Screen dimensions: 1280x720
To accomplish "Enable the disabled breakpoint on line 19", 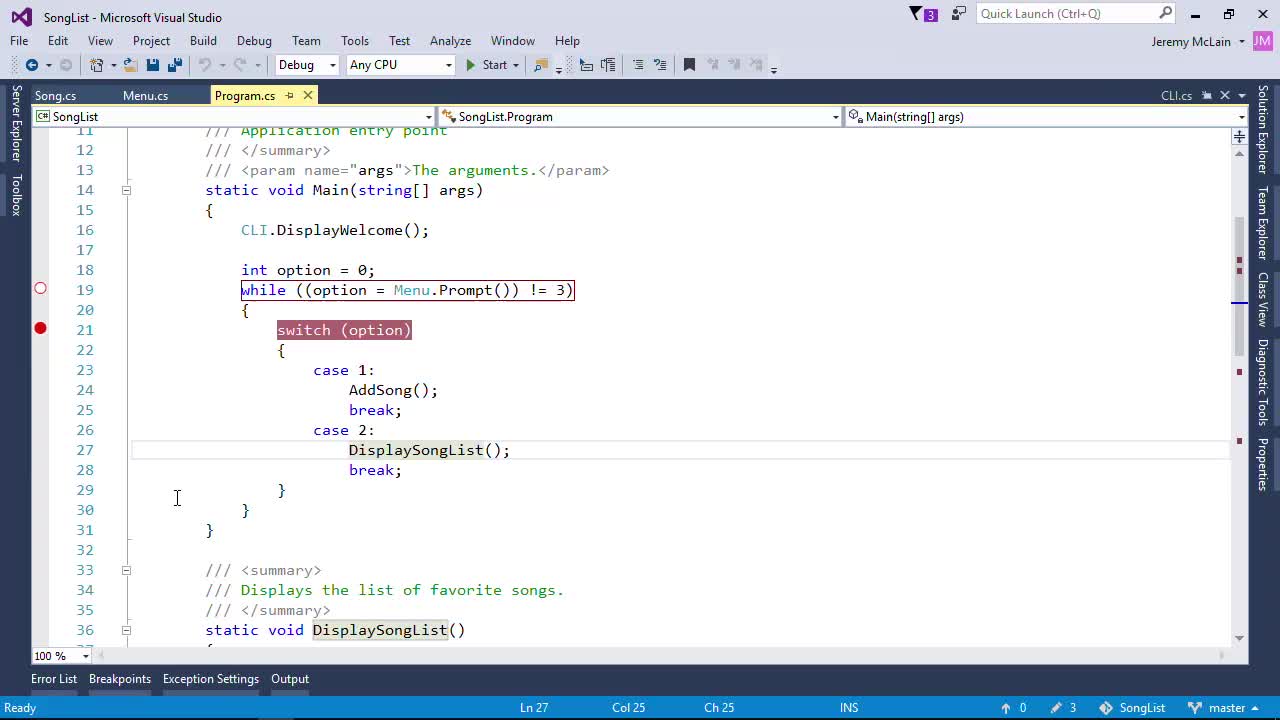I will pos(40,289).
